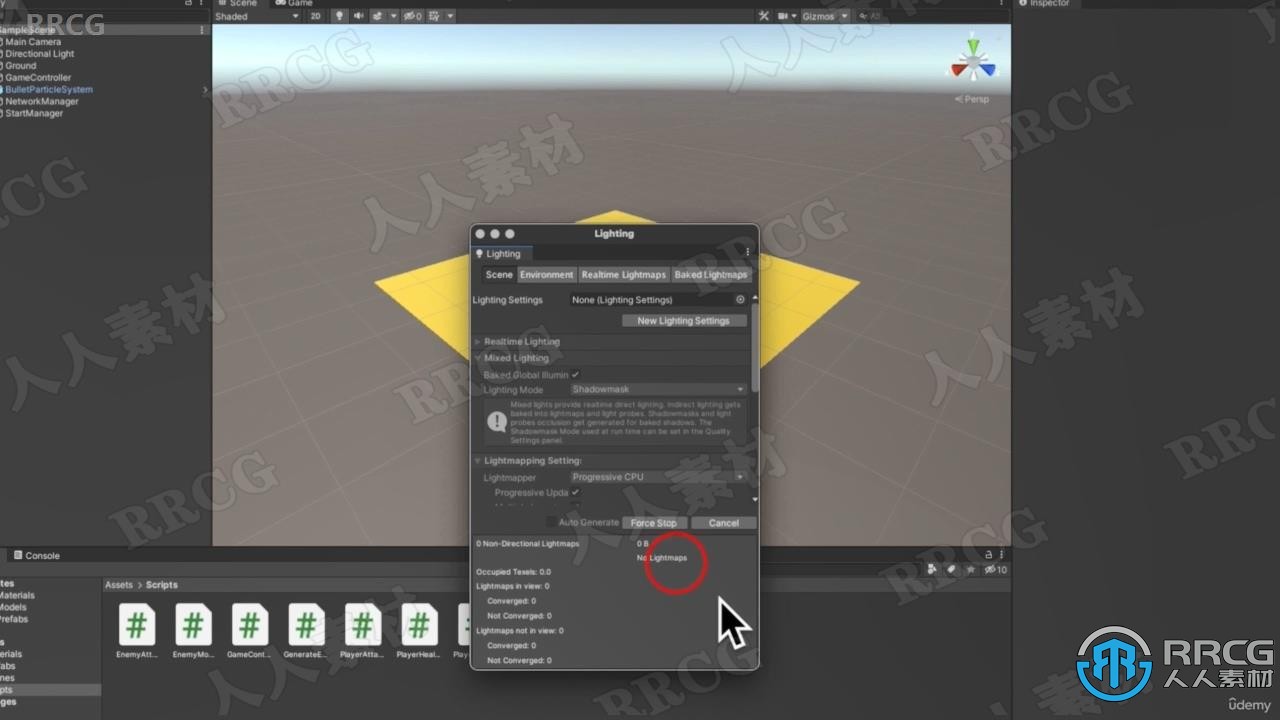Click the Scene view search field
The width and height of the screenshot is (1280, 720).
pos(932,16)
